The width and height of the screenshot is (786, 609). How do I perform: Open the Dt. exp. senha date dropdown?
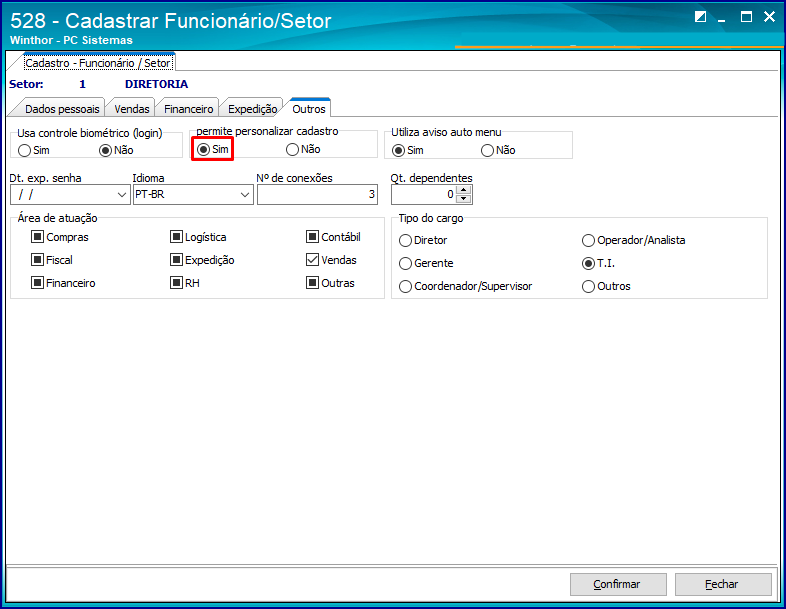coord(121,194)
